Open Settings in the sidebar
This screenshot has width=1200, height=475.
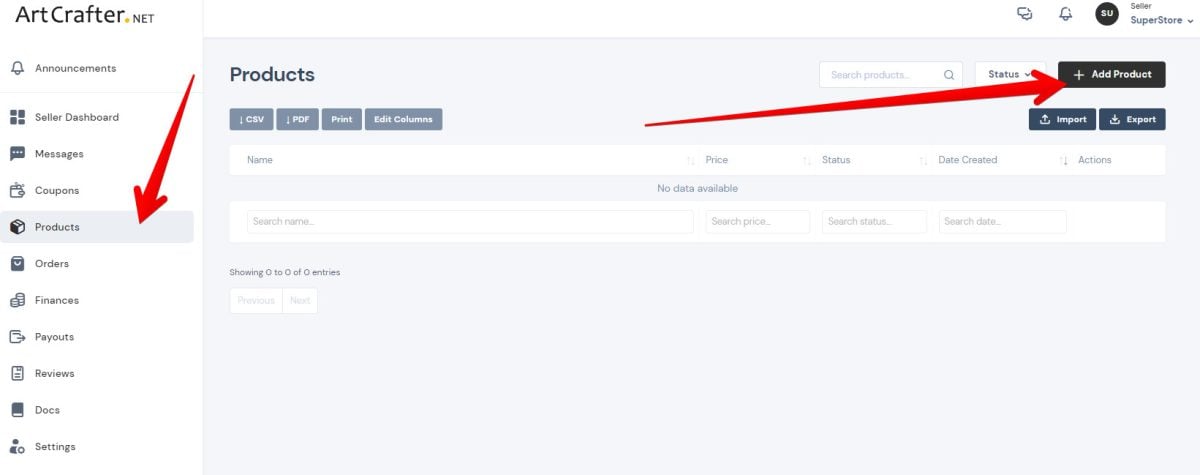tap(55, 447)
